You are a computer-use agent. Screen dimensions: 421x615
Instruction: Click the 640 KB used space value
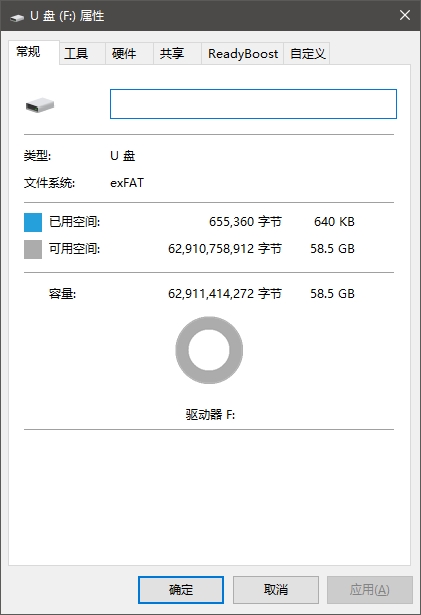334,222
